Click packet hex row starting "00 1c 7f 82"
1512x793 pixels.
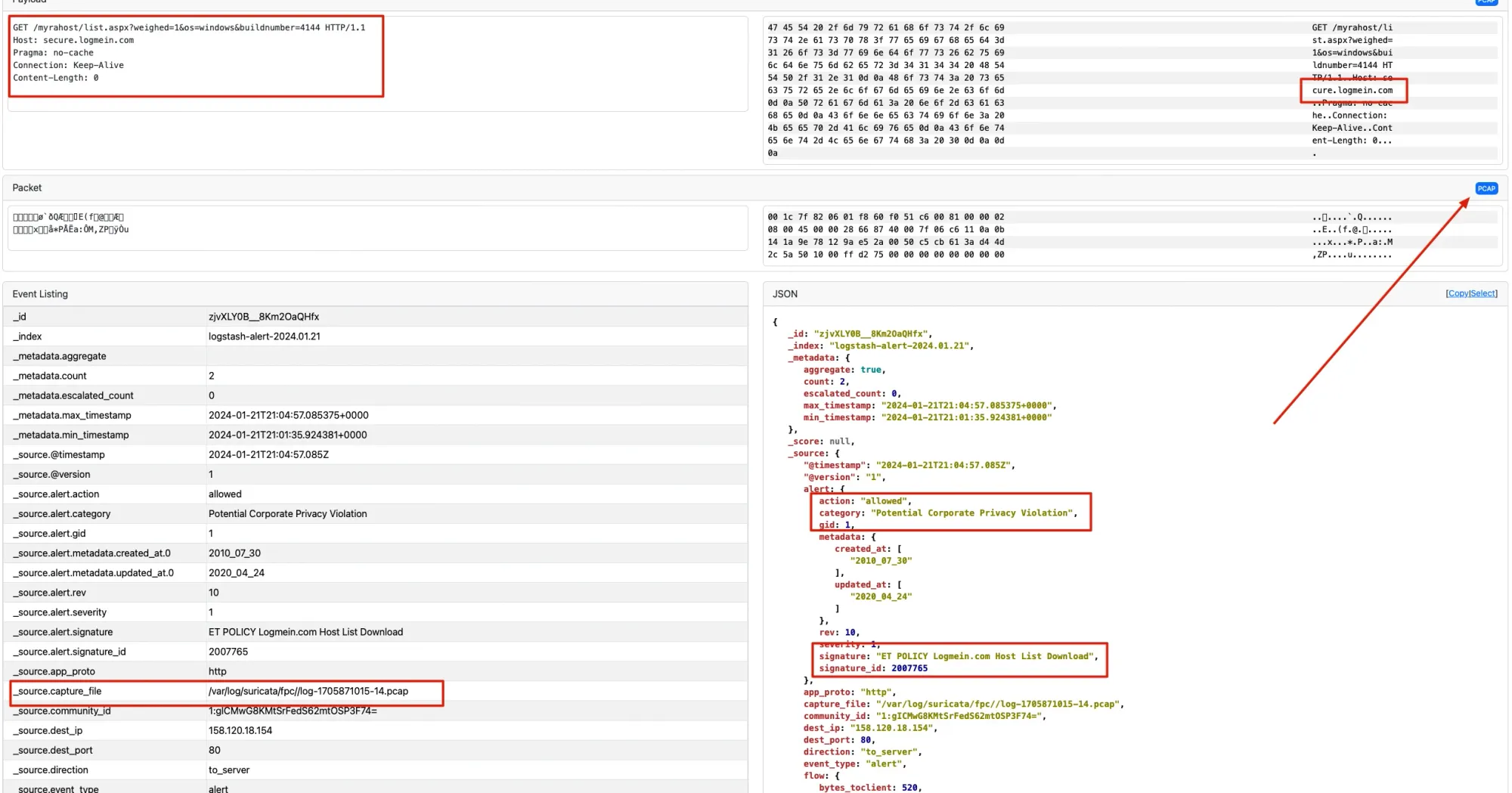[x=886, y=217]
